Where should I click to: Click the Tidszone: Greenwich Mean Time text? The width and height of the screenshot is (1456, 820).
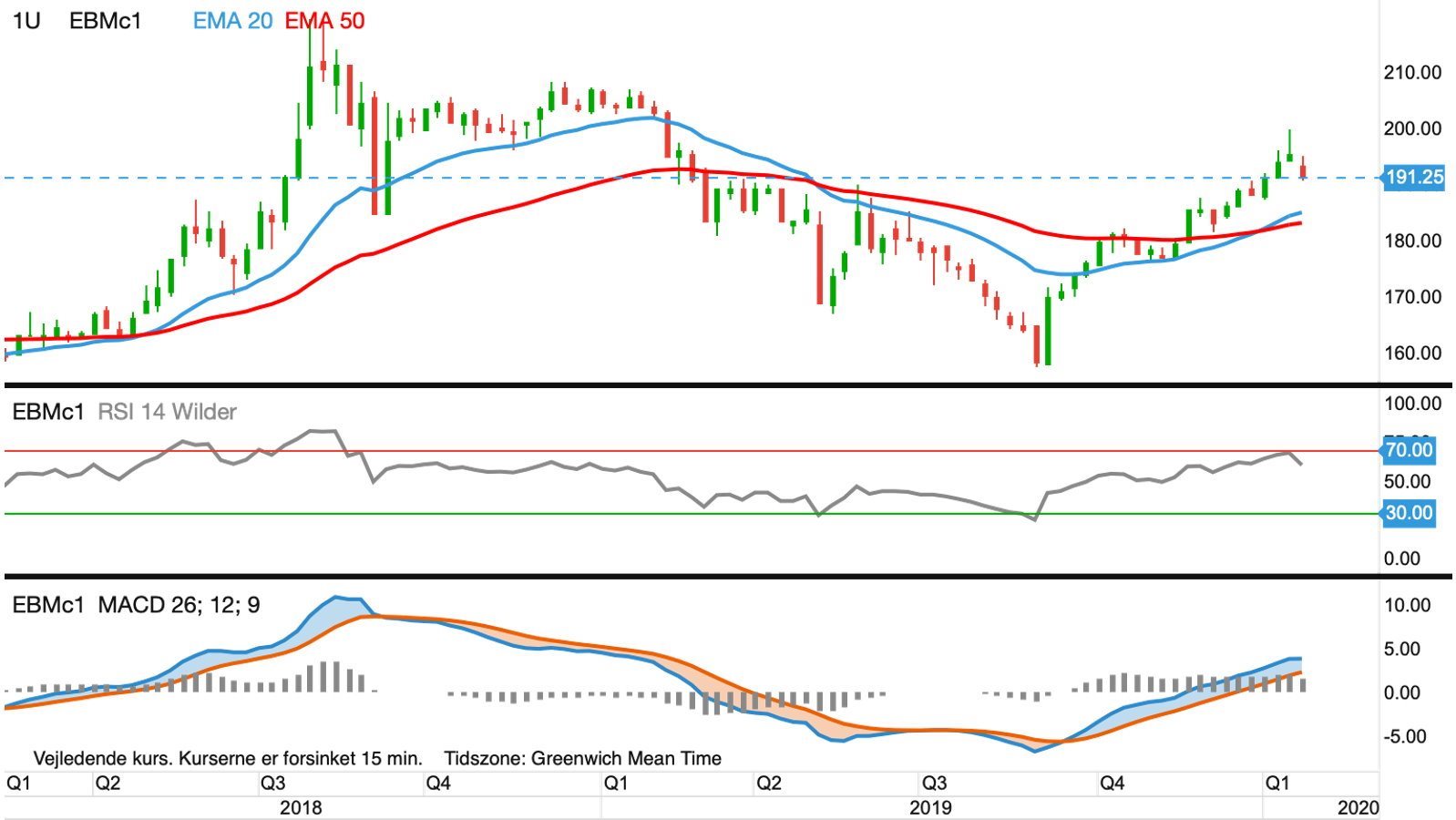tap(583, 758)
